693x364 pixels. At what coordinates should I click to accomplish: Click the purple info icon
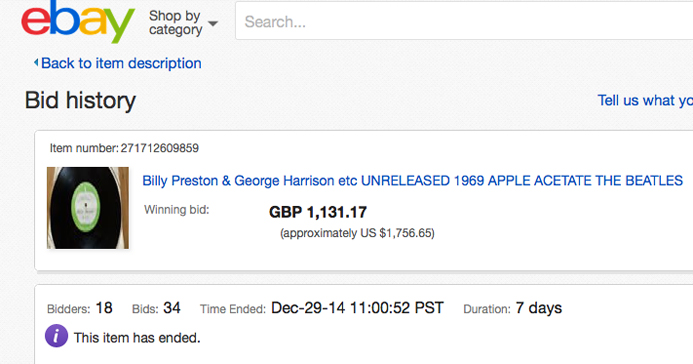coord(56,336)
